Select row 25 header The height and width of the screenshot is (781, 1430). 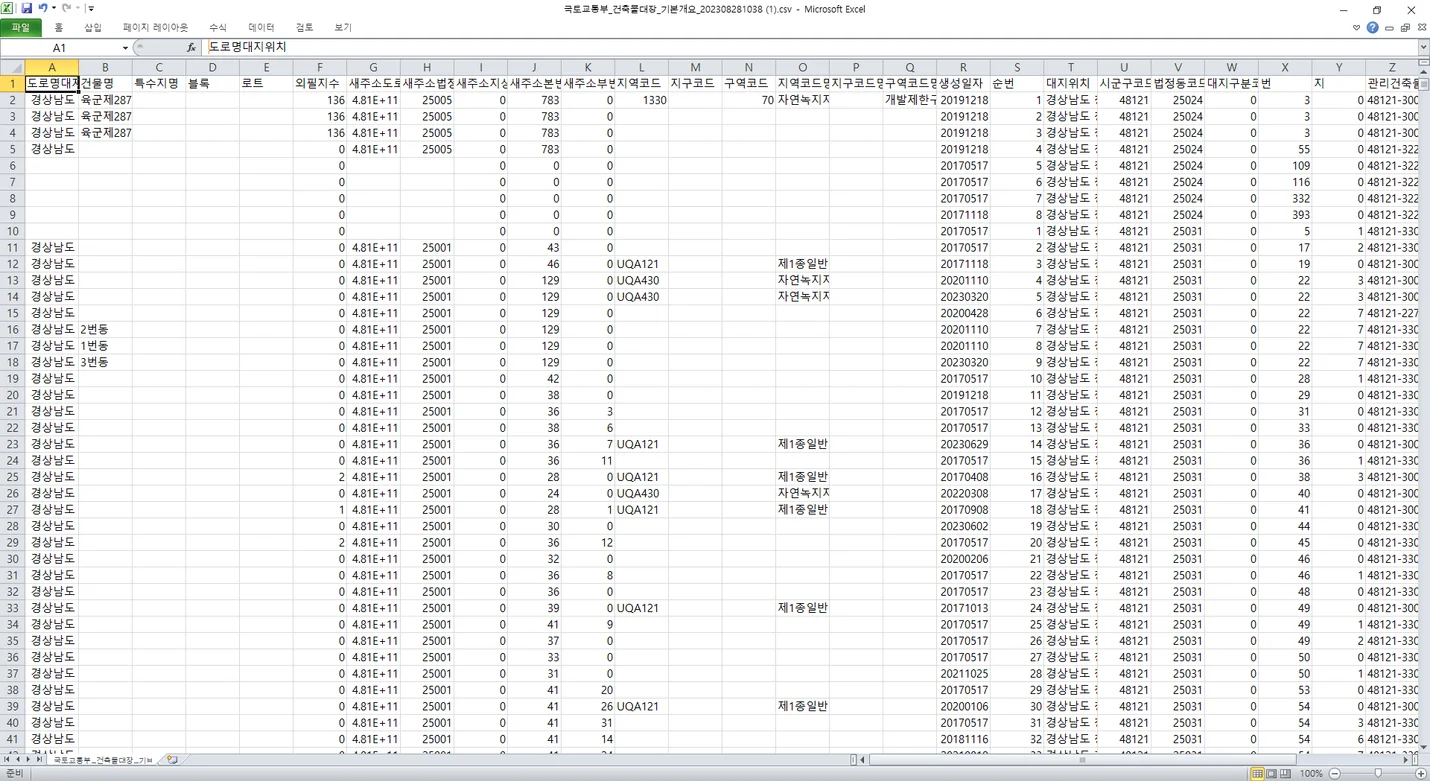12,477
